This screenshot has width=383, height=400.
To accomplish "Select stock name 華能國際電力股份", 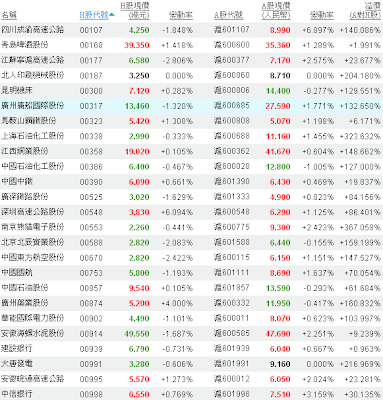I will 32,318.
